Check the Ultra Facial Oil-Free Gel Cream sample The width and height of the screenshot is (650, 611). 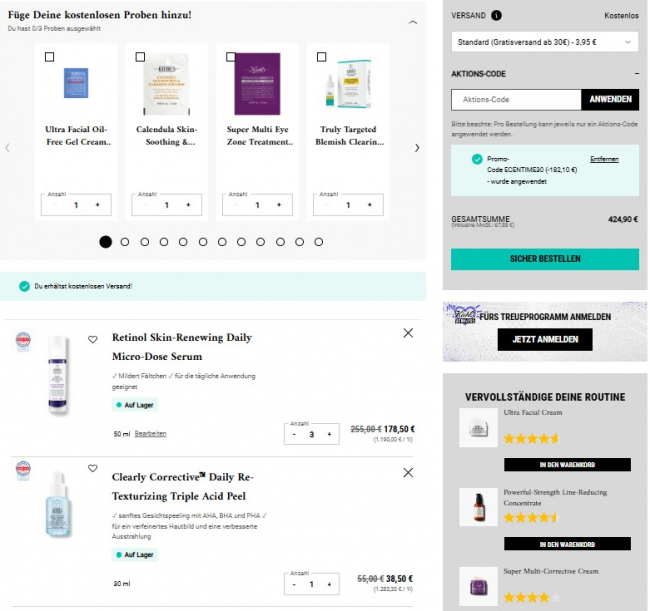point(50,57)
